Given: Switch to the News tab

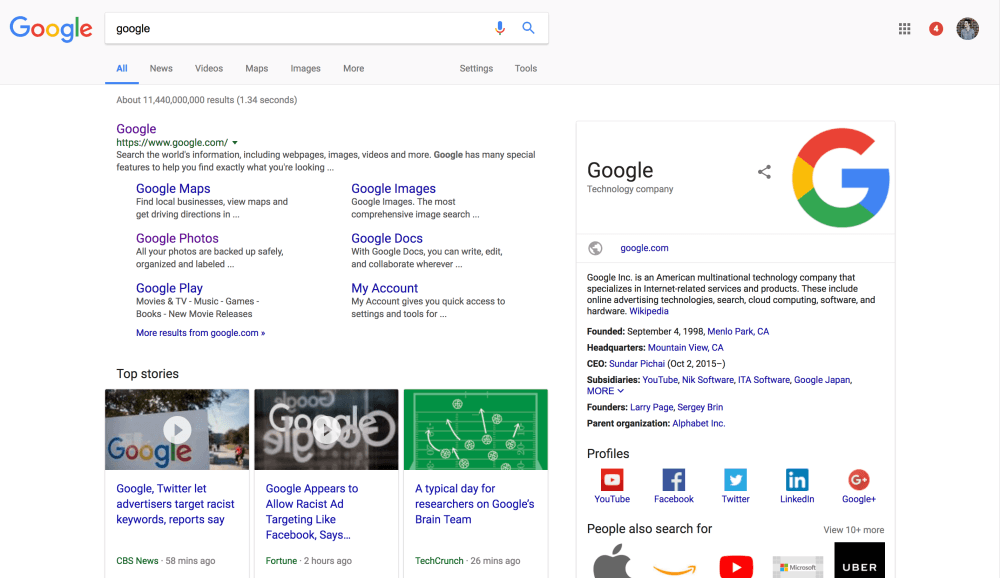Looking at the screenshot, I should 161,68.
